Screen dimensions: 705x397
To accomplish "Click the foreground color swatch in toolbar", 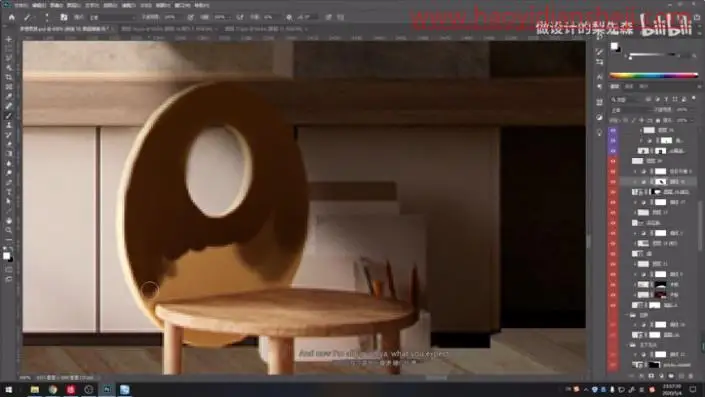I will coord(6,256).
